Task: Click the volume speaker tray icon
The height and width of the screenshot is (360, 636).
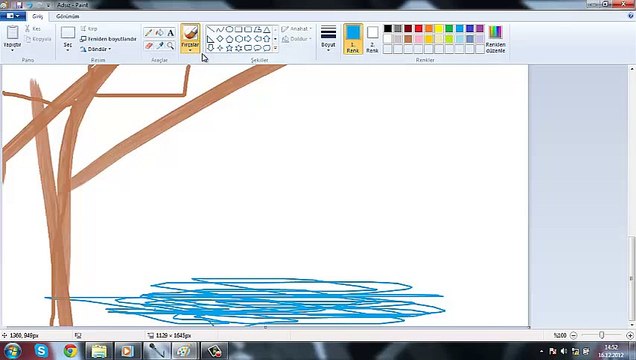Action: pyautogui.click(x=563, y=351)
